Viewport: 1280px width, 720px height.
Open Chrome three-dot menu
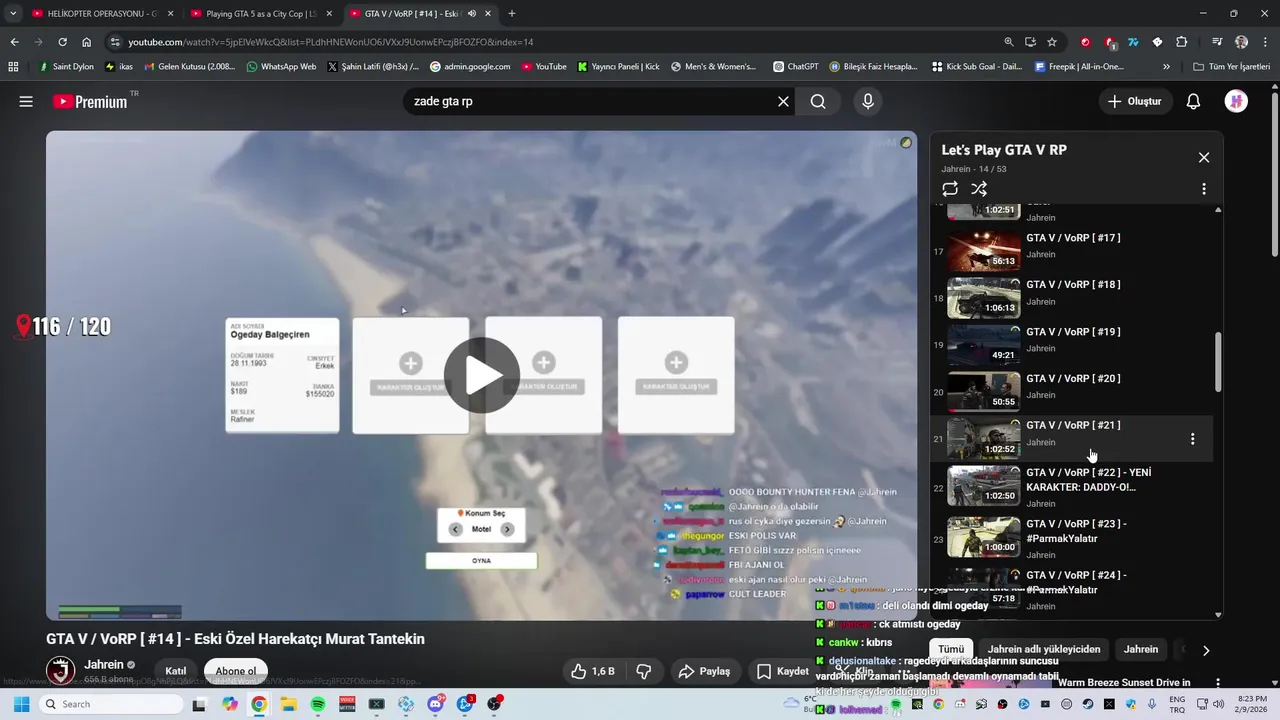tap(1265, 42)
